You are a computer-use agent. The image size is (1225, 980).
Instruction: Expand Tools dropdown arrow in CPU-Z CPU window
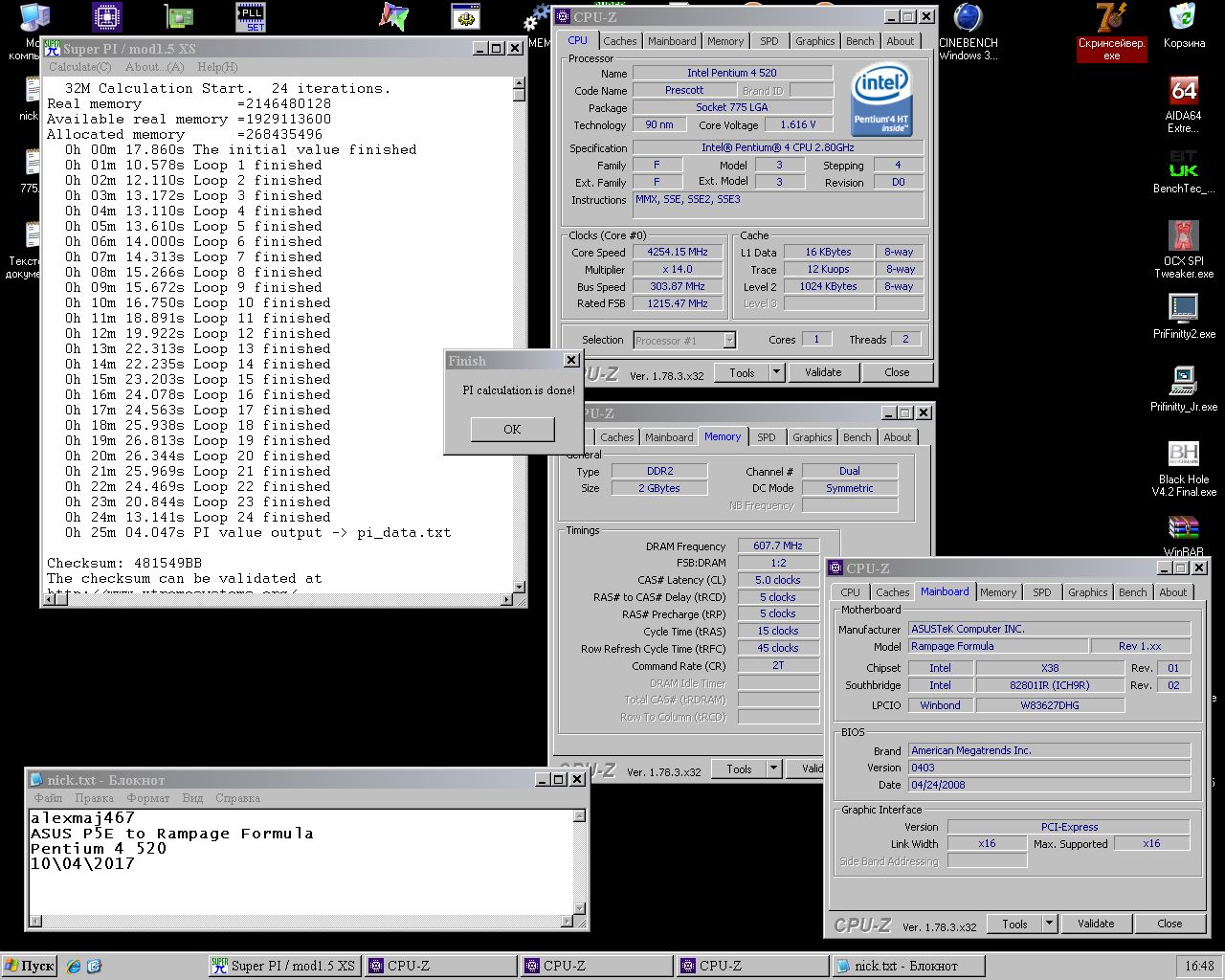(776, 372)
